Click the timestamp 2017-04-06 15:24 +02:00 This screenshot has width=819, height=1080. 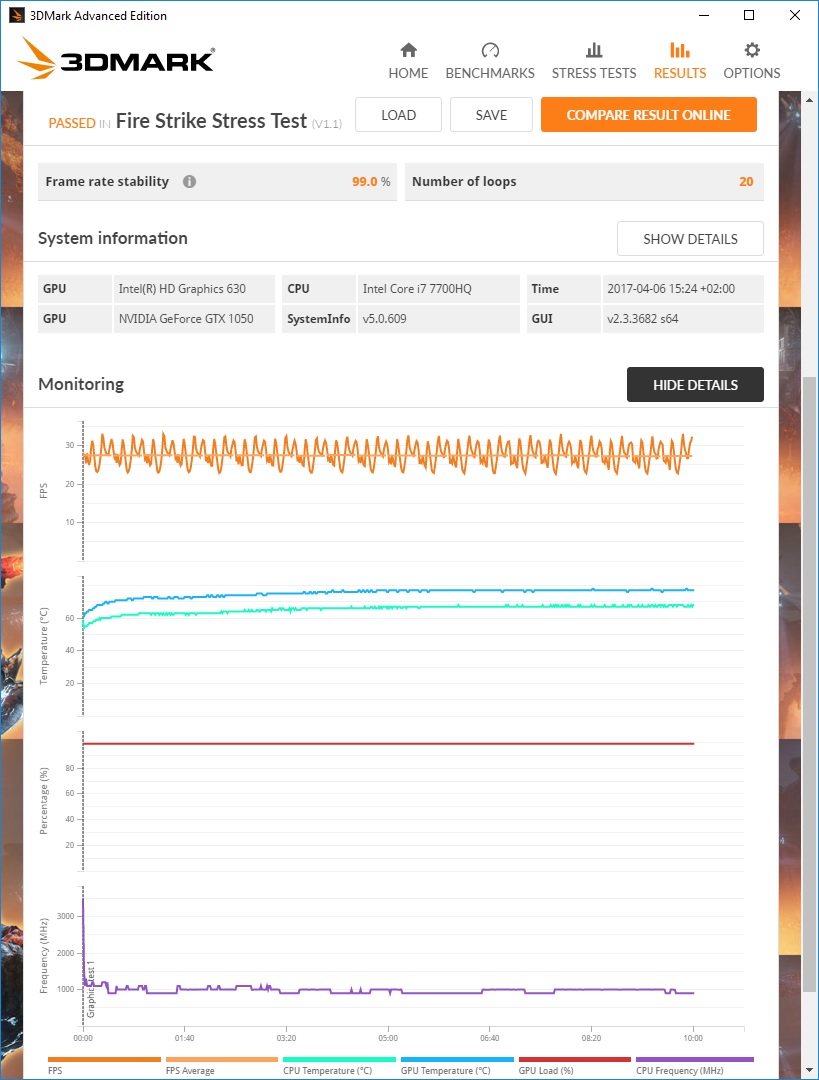[683, 289]
